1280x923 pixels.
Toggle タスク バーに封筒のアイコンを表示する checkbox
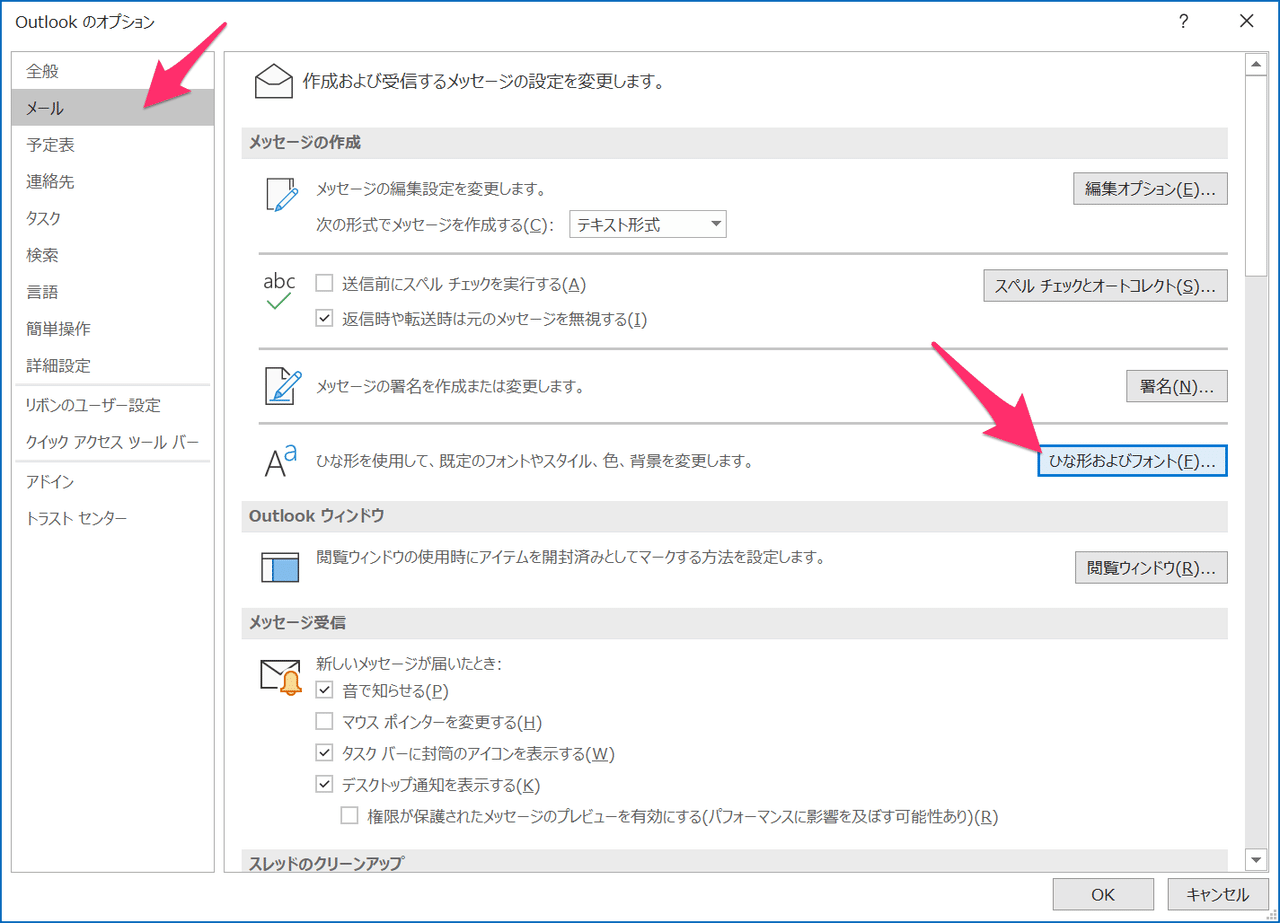pyautogui.click(x=324, y=753)
